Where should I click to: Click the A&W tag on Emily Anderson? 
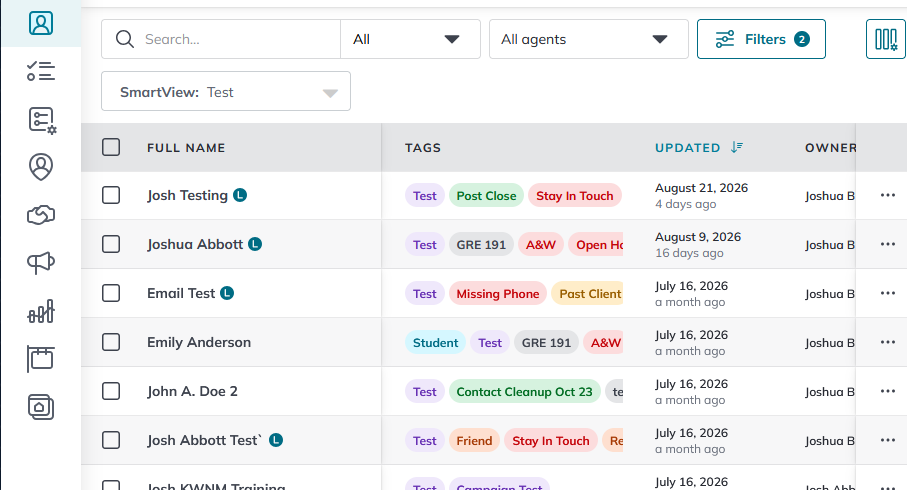603,342
